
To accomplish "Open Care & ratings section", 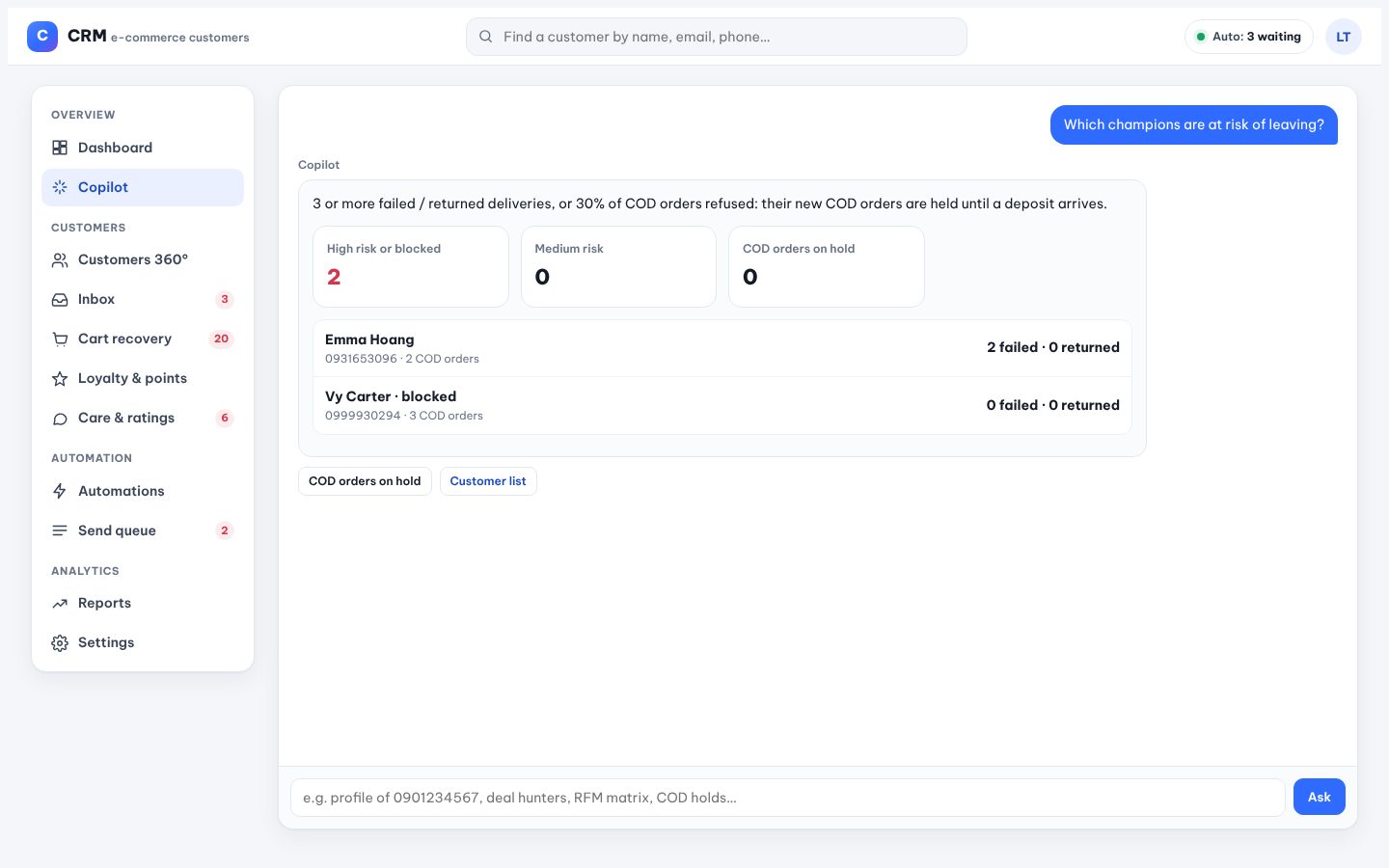I will click(x=143, y=418).
